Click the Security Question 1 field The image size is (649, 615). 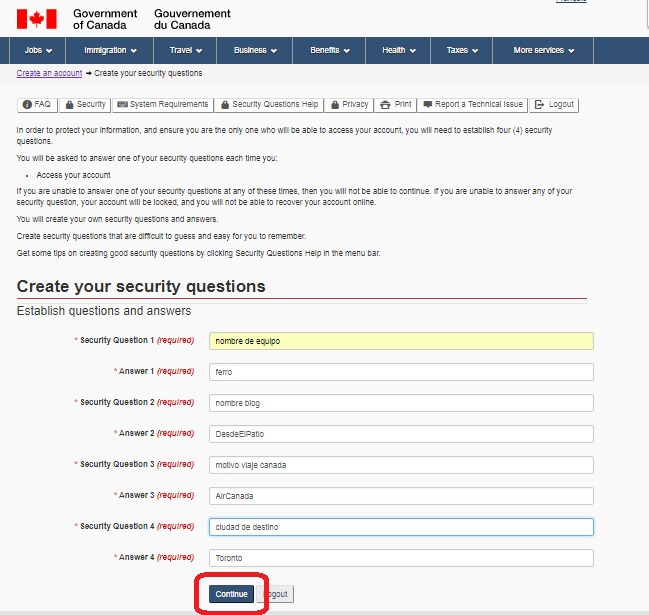click(x=401, y=341)
